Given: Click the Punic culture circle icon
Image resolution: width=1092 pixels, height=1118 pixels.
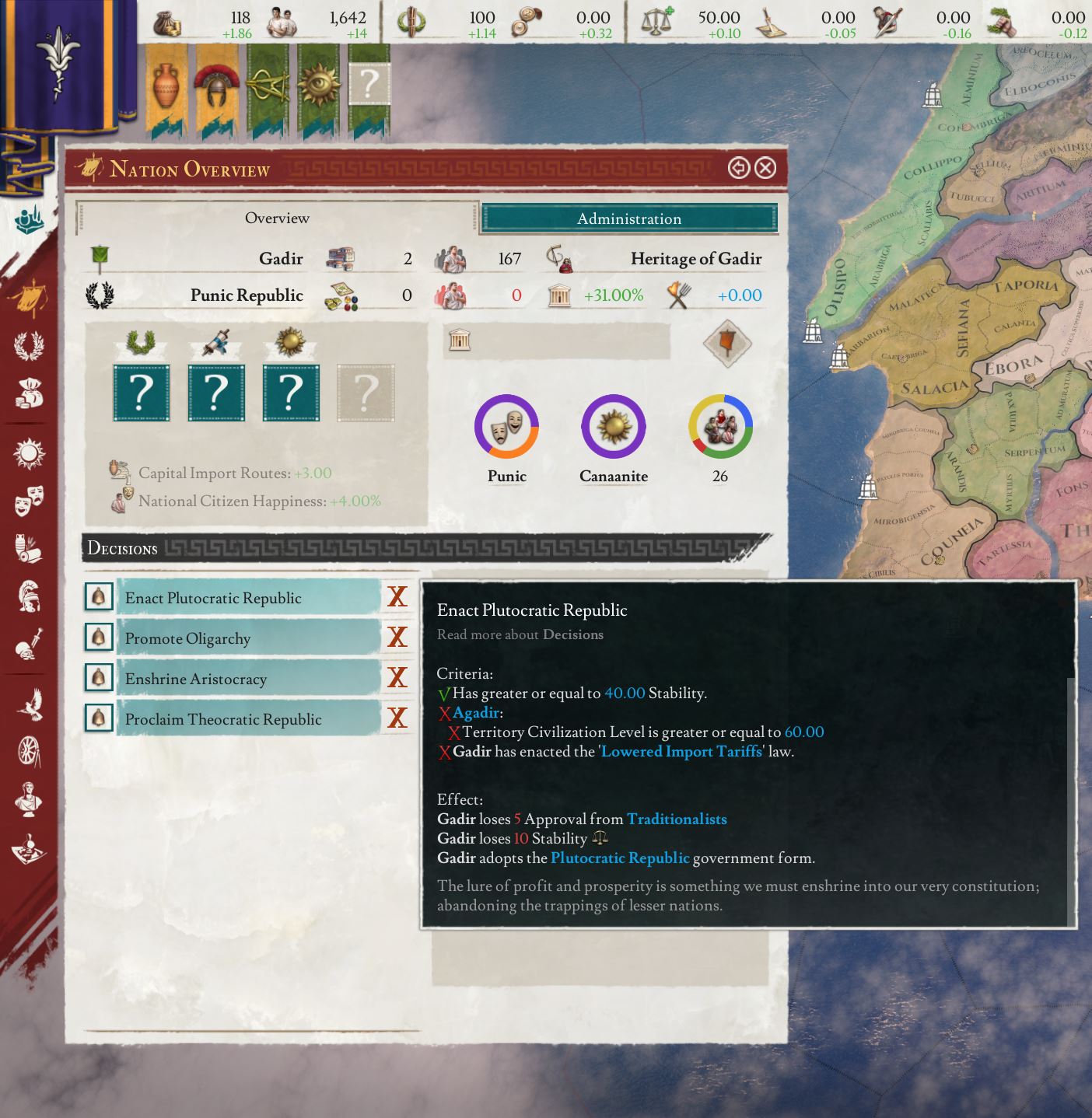Looking at the screenshot, I should 506,426.
